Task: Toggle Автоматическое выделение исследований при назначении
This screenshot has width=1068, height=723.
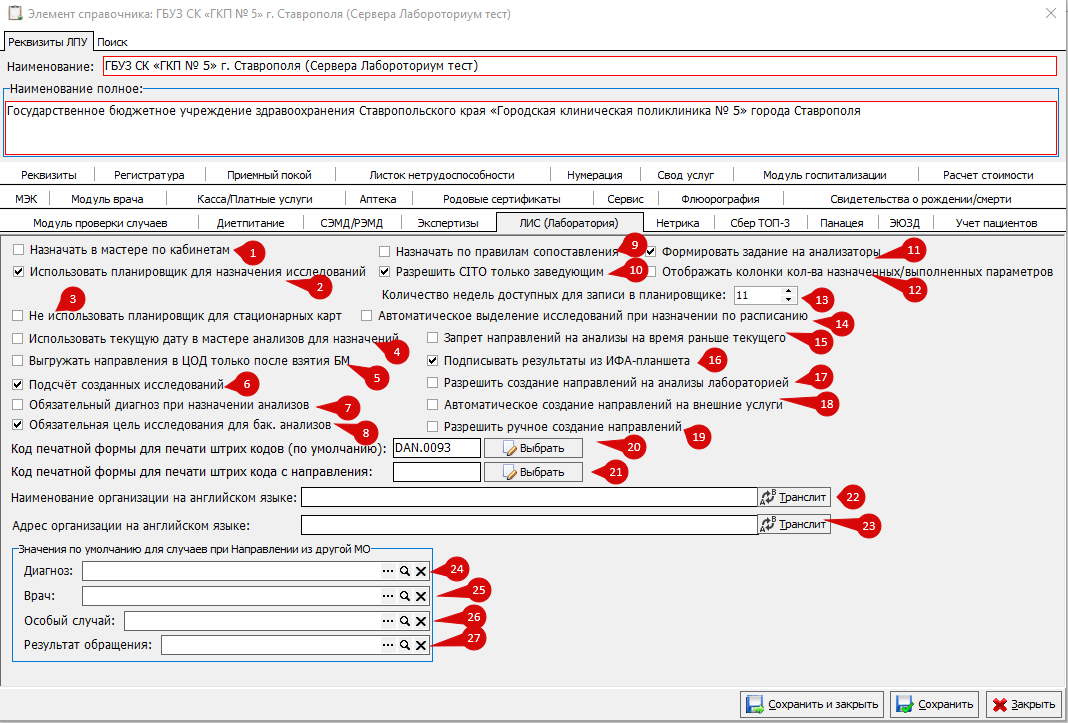Action: click(366, 316)
